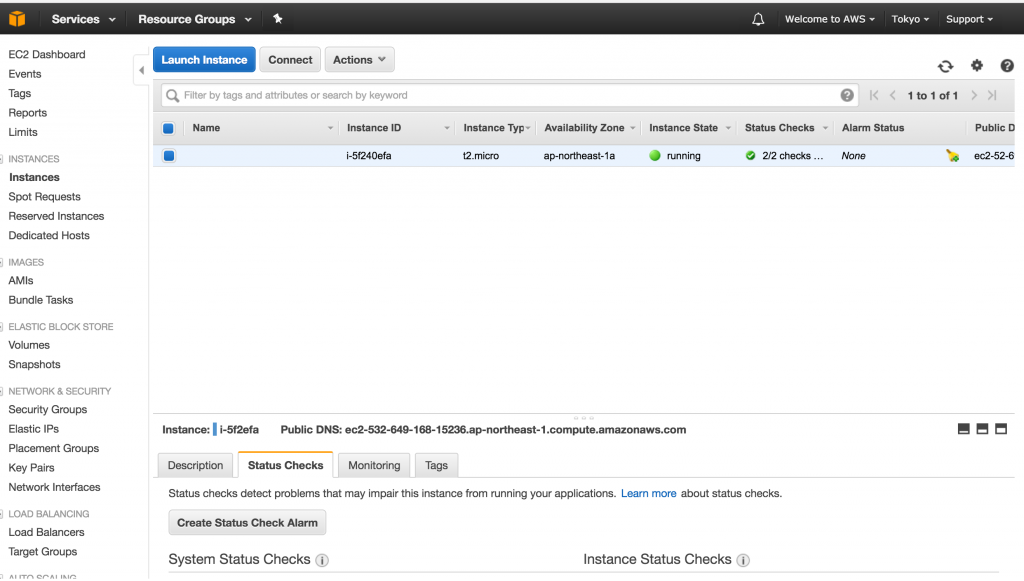
Task: Switch to the Description tab
Action: pos(195,465)
